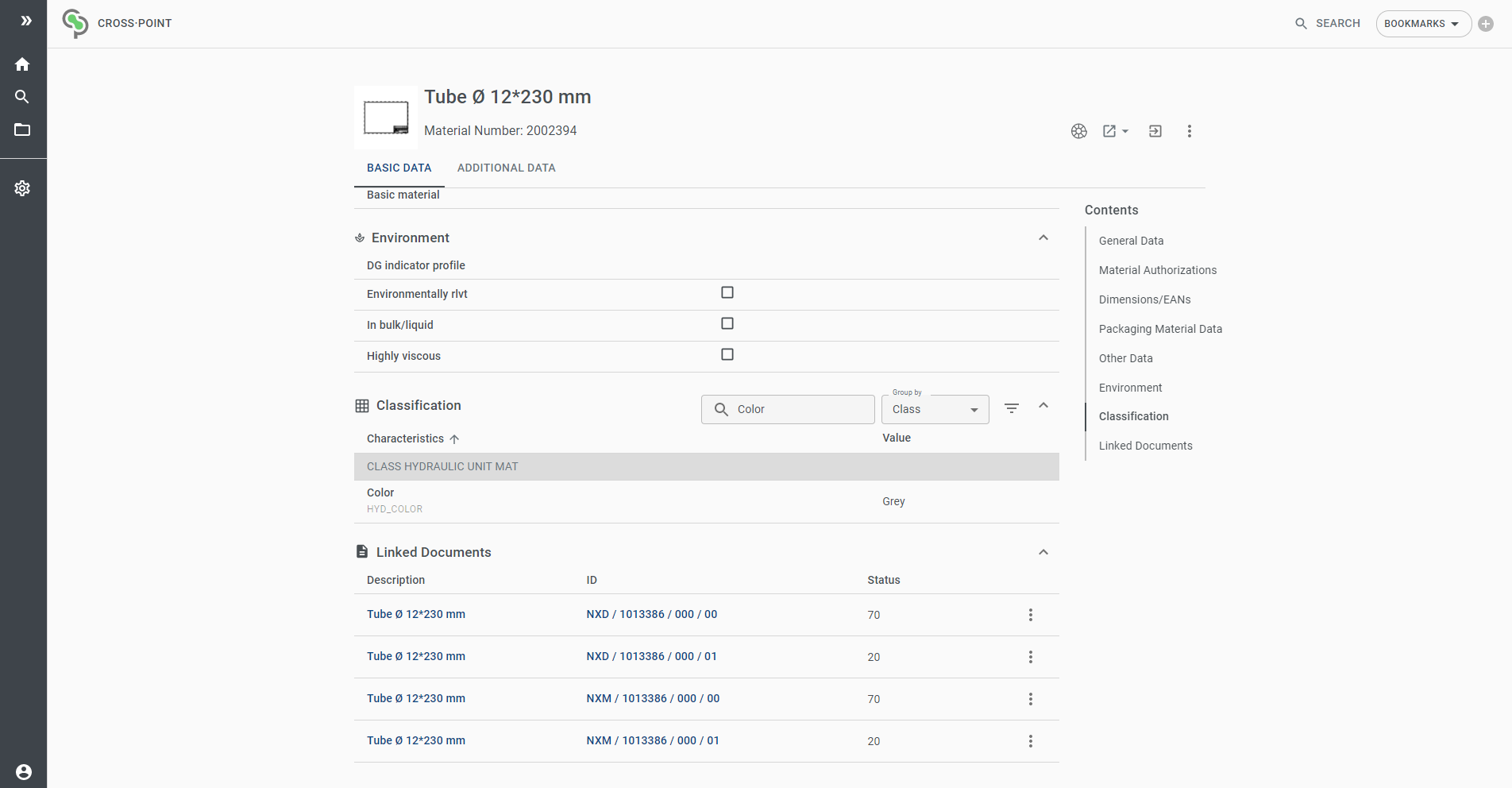This screenshot has width=1512, height=788.
Task: Sort by Characteristics column arrow
Action: [x=454, y=438]
